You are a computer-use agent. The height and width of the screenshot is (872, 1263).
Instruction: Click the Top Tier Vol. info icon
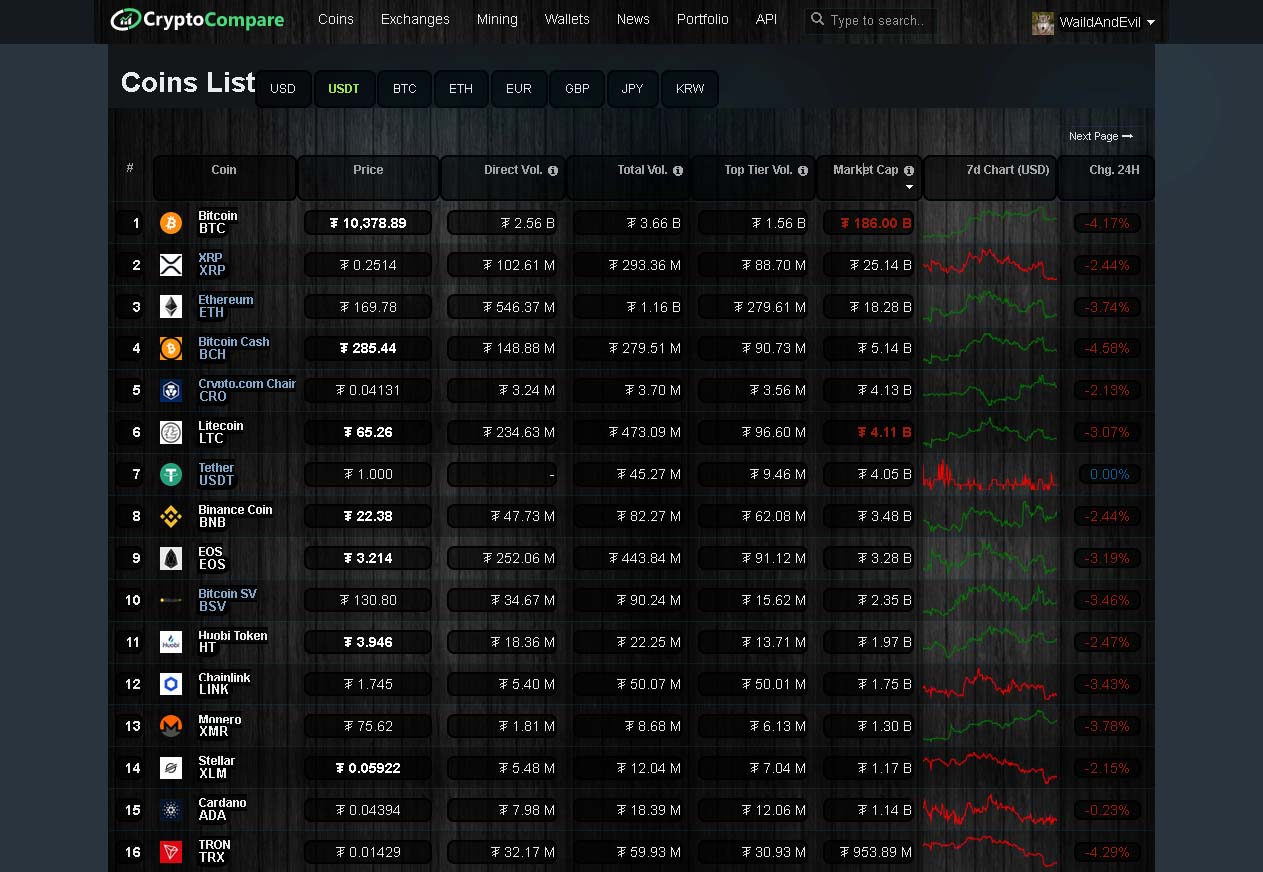[802, 171]
